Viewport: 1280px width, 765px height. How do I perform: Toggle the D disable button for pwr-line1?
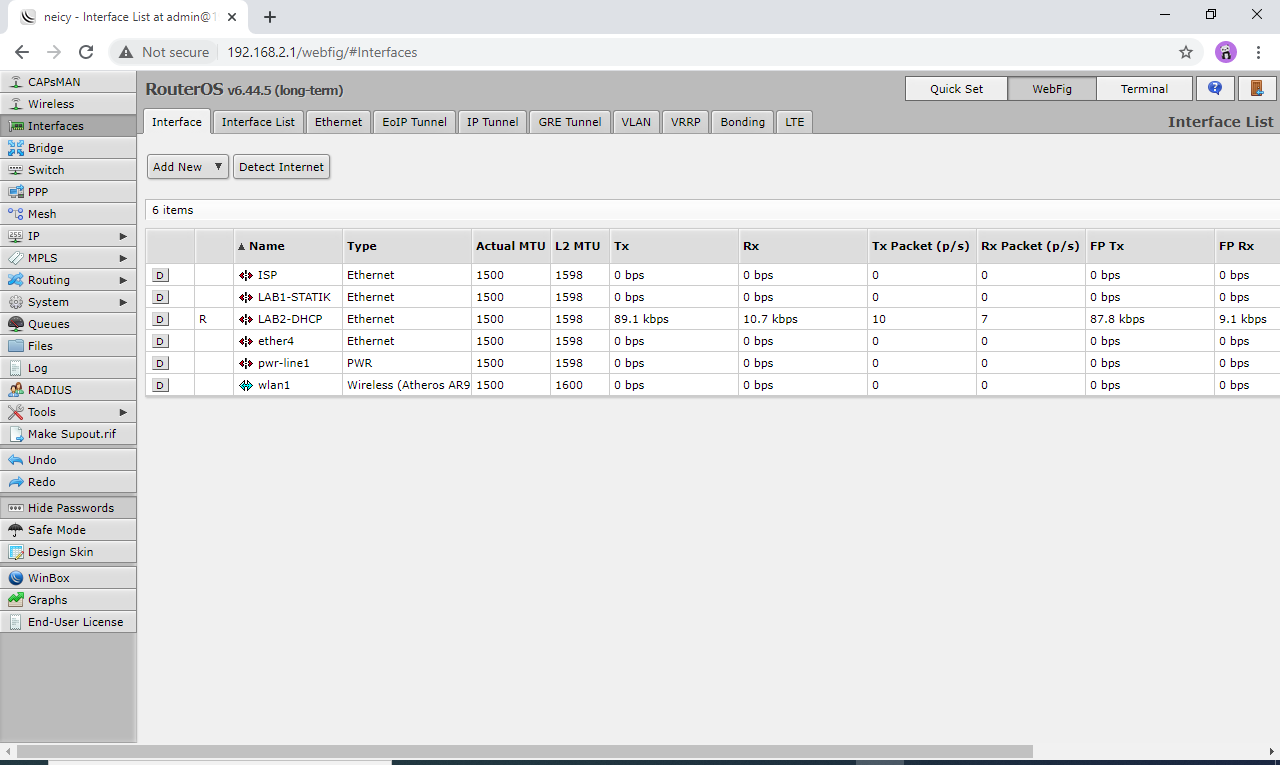160,363
